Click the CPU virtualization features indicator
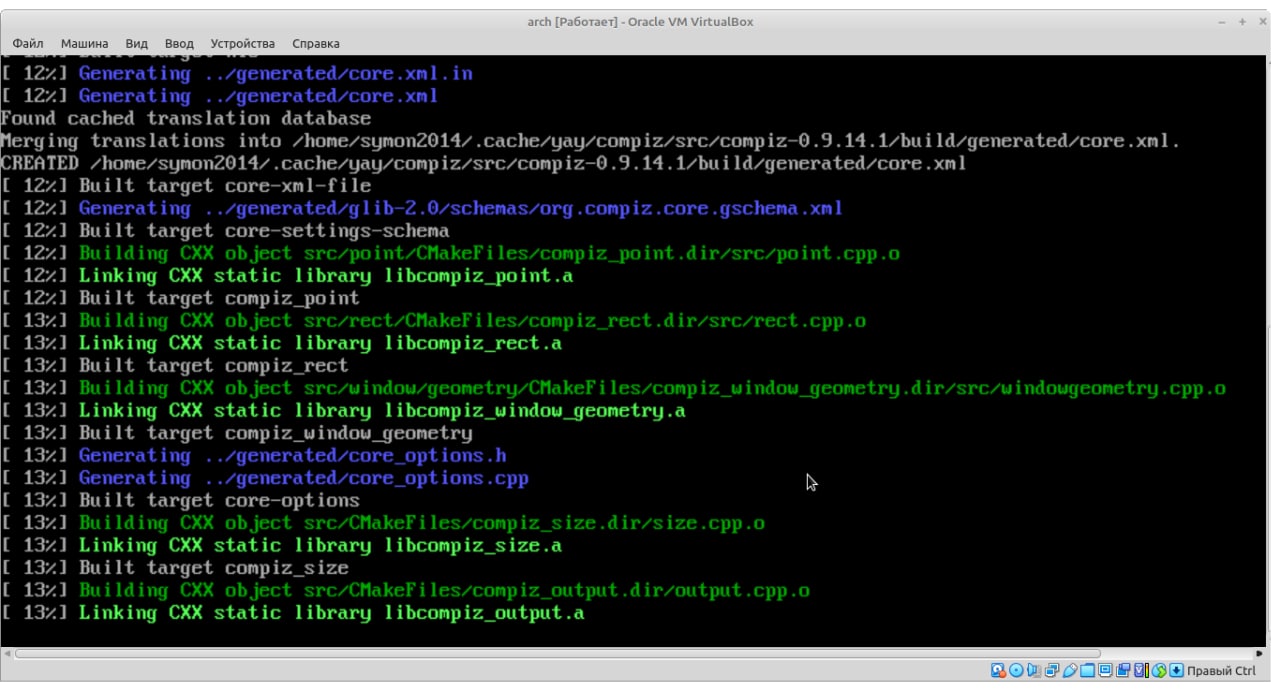The height and width of the screenshot is (691, 1280). coord(1141,671)
